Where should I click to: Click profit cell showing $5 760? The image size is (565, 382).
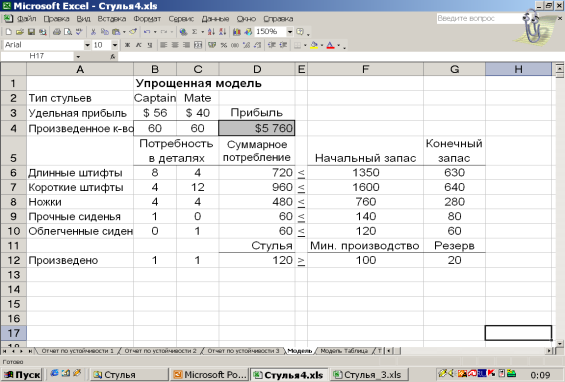pos(257,128)
